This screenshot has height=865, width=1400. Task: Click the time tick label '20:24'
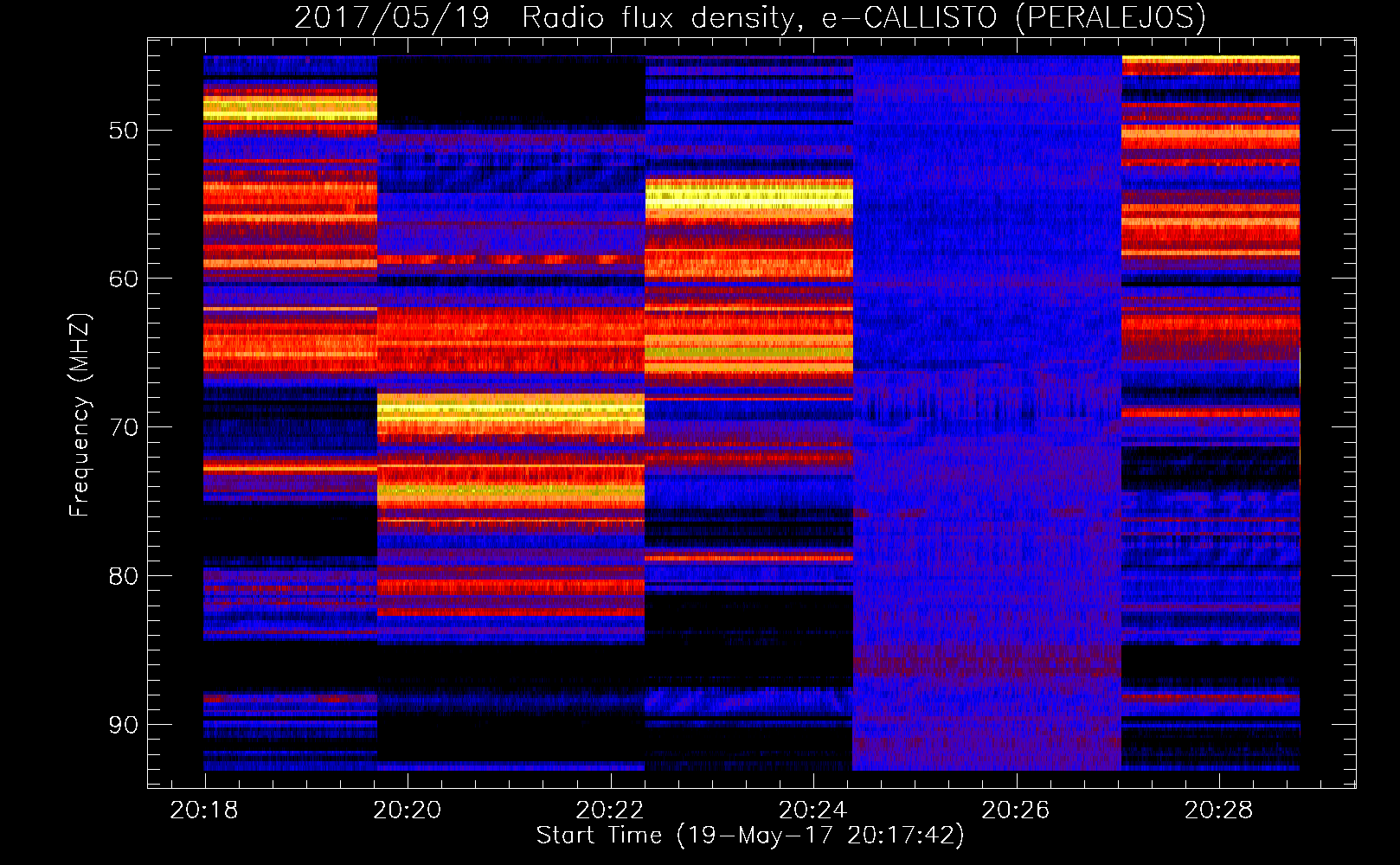[x=812, y=811]
